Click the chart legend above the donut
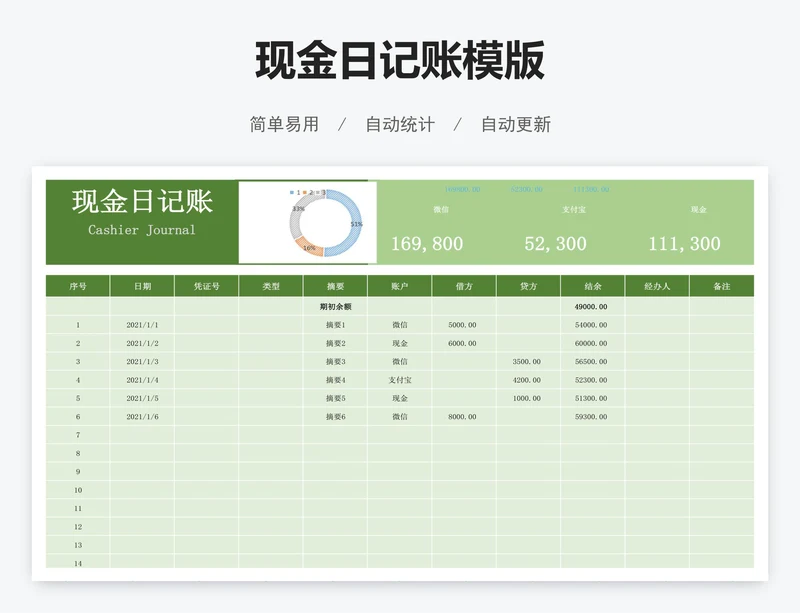Screen dimensions: 800x613 [307, 192]
